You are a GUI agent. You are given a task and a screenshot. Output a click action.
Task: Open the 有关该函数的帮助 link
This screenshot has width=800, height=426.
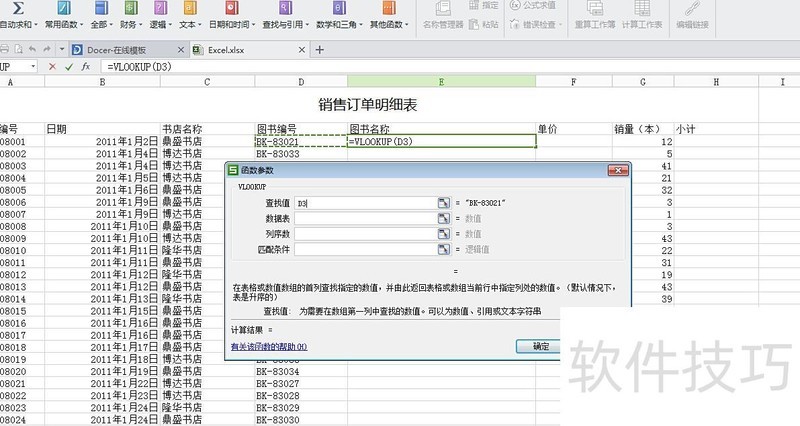pyautogui.click(x=269, y=347)
